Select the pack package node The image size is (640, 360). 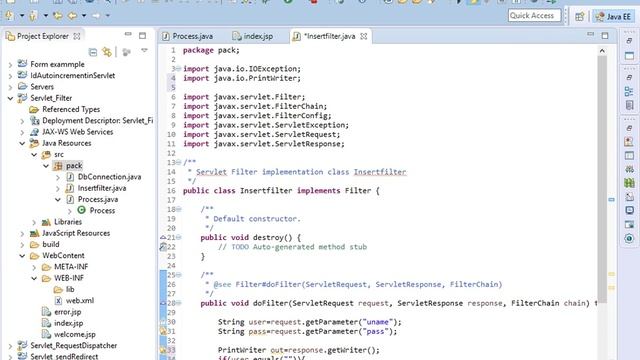click(74, 166)
